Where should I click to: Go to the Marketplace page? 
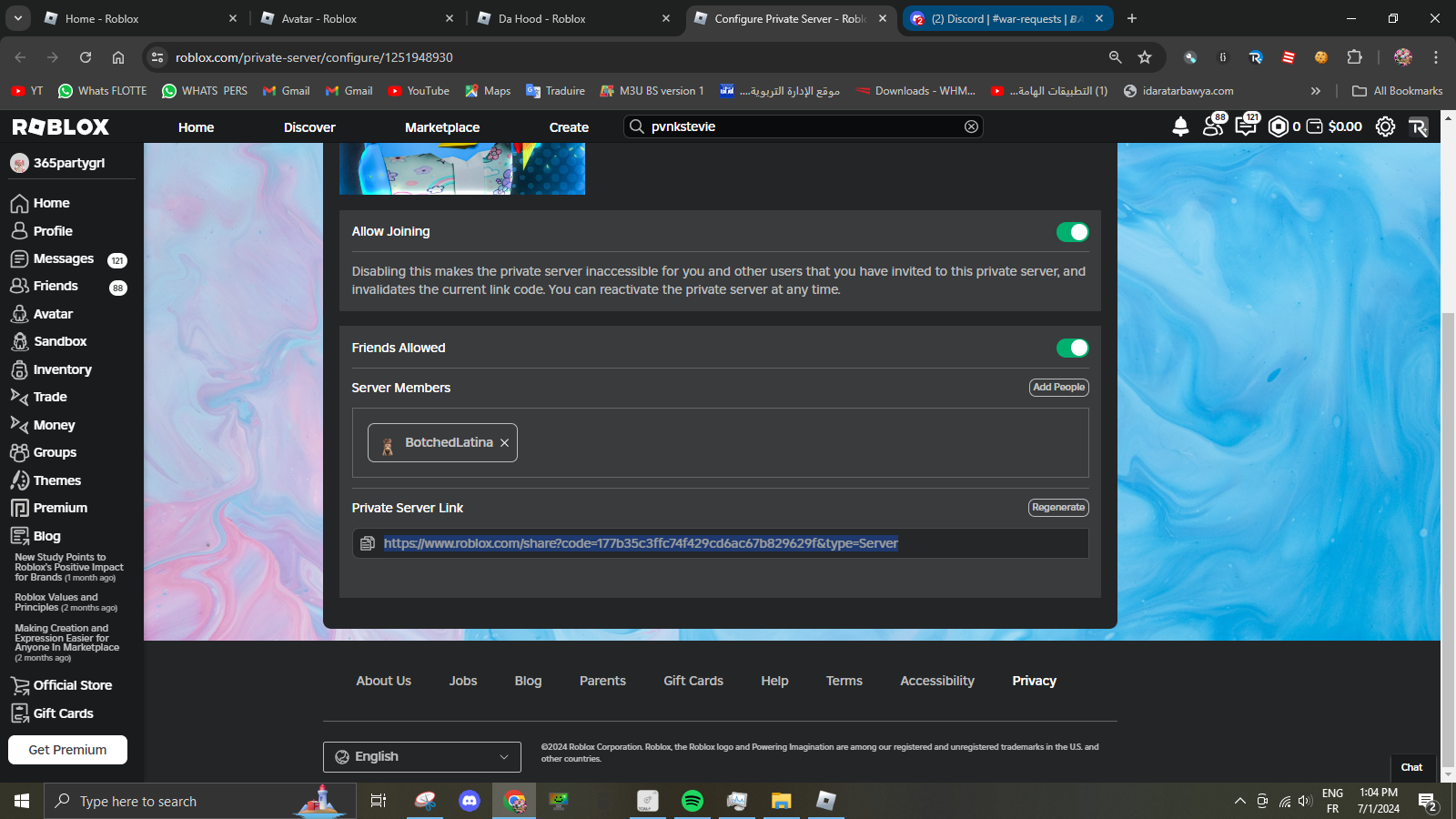coord(442,127)
